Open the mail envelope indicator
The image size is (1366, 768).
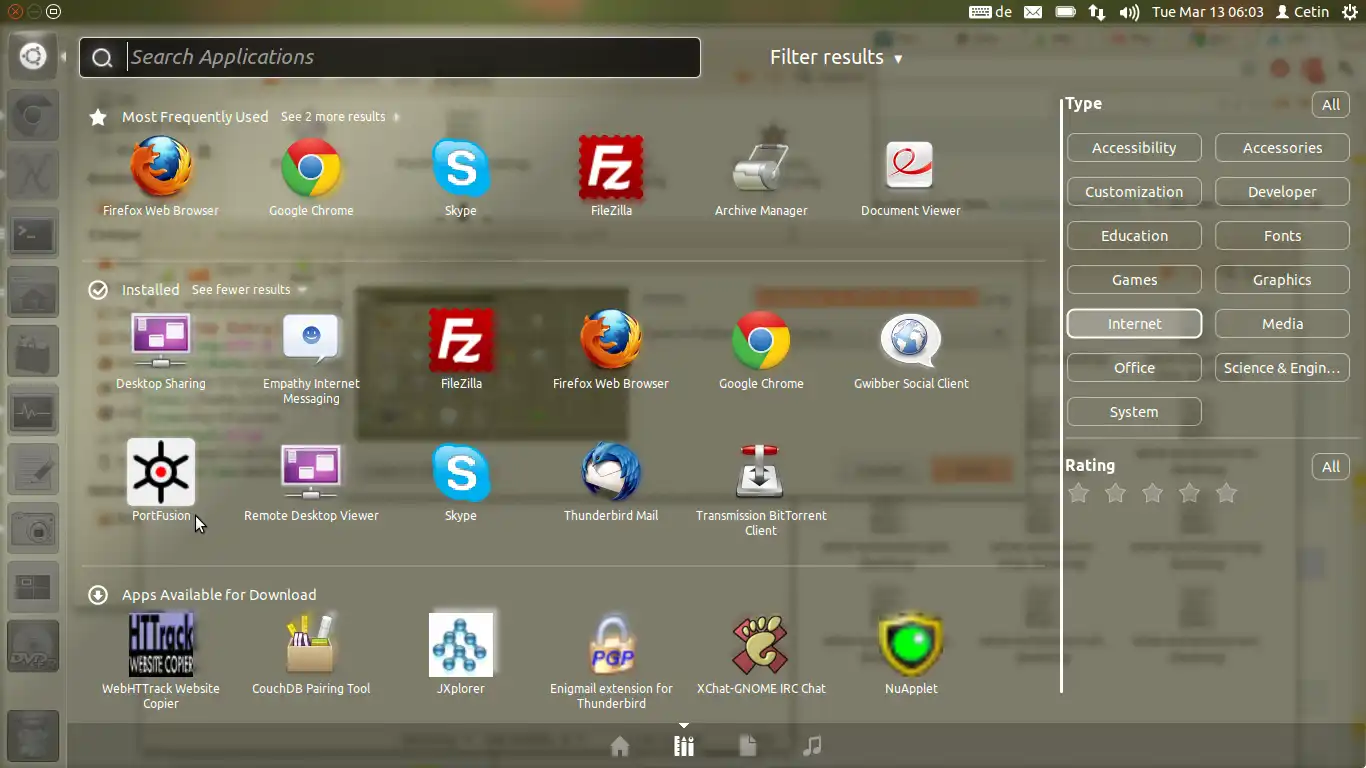[x=1033, y=12]
